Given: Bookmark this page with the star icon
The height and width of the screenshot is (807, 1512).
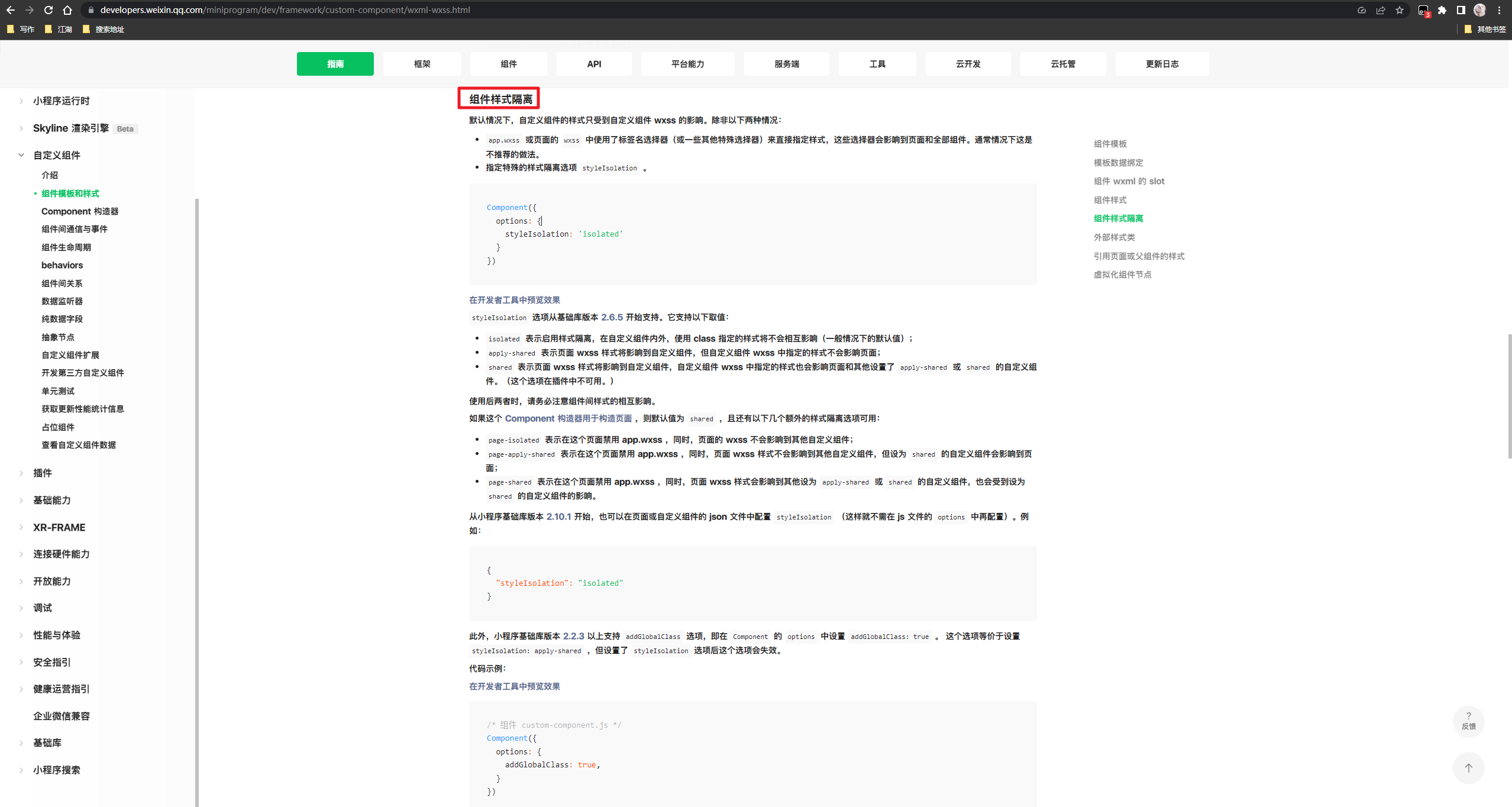Looking at the screenshot, I should (1399, 10).
